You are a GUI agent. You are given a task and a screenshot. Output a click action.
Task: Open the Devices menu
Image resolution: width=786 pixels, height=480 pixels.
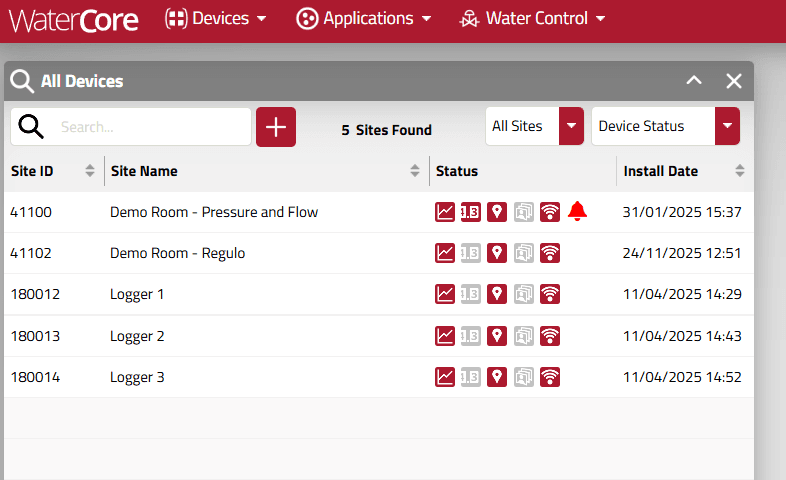216,18
